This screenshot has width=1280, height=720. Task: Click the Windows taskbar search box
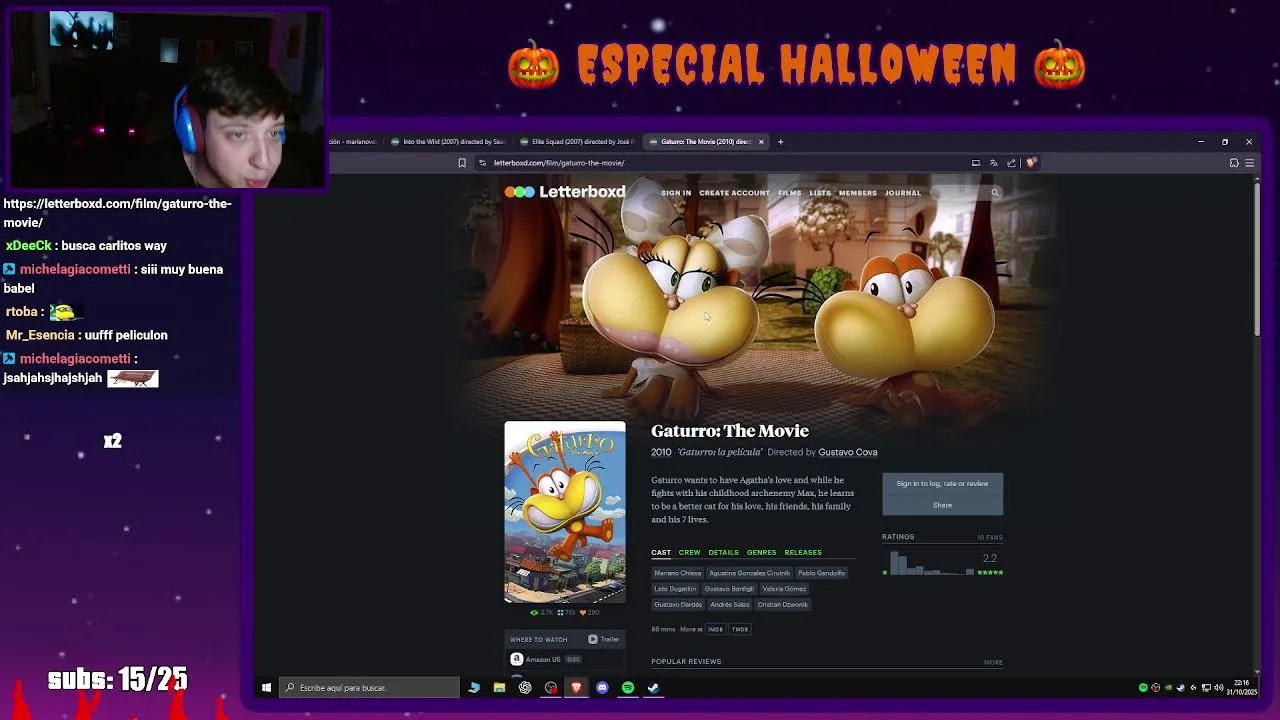369,688
